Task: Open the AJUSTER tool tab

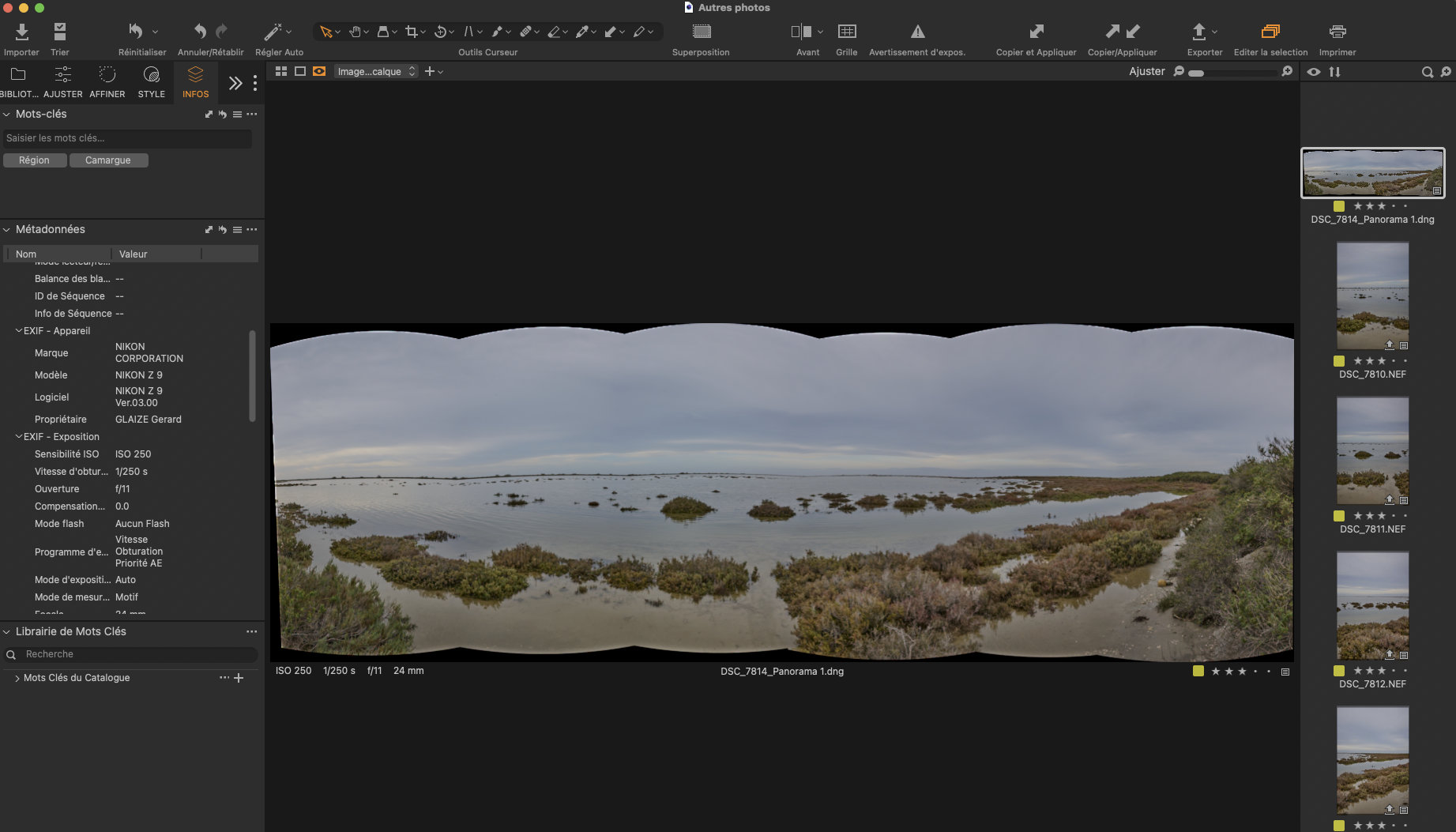Action: (x=62, y=81)
